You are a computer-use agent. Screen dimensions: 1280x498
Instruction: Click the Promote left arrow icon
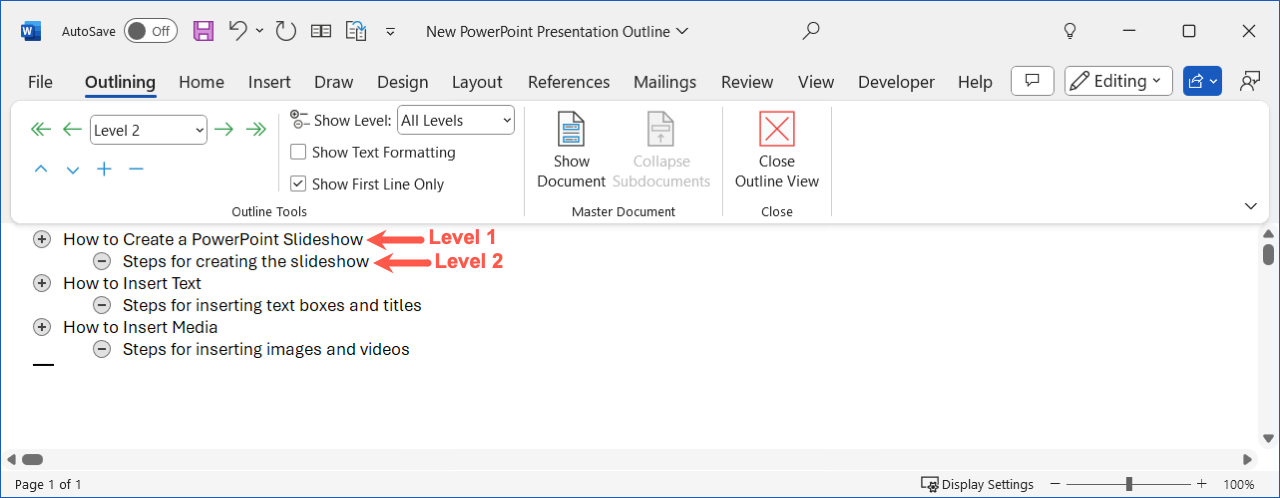point(72,129)
